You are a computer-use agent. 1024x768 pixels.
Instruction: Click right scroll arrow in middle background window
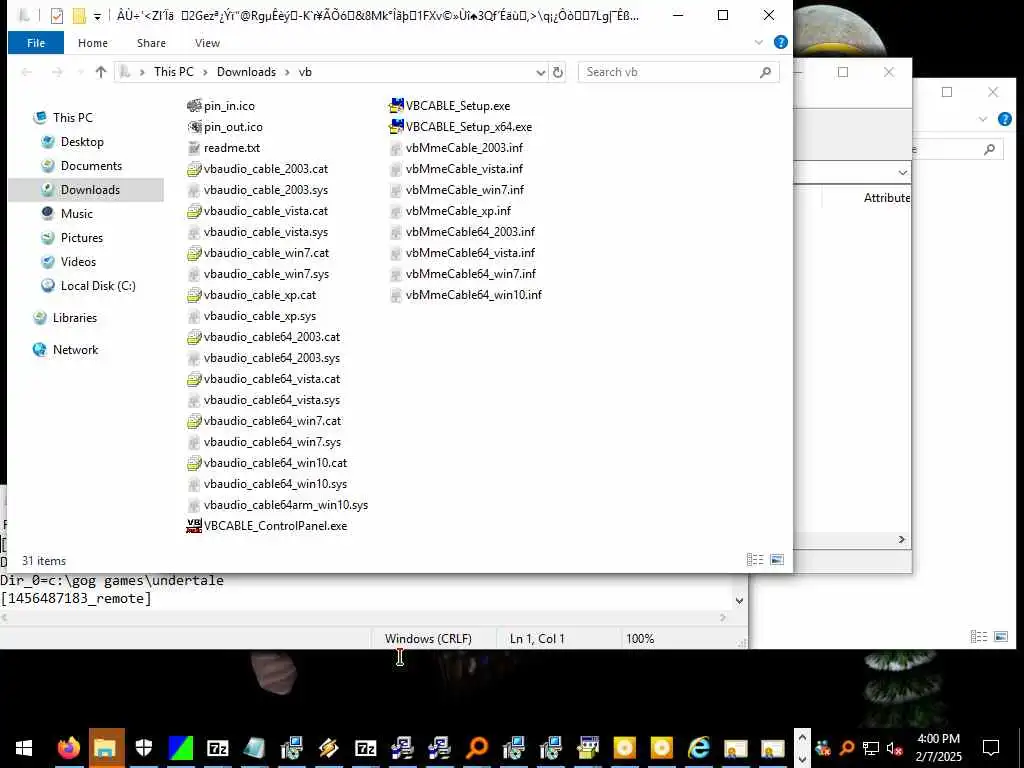click(x=902, y=539)
